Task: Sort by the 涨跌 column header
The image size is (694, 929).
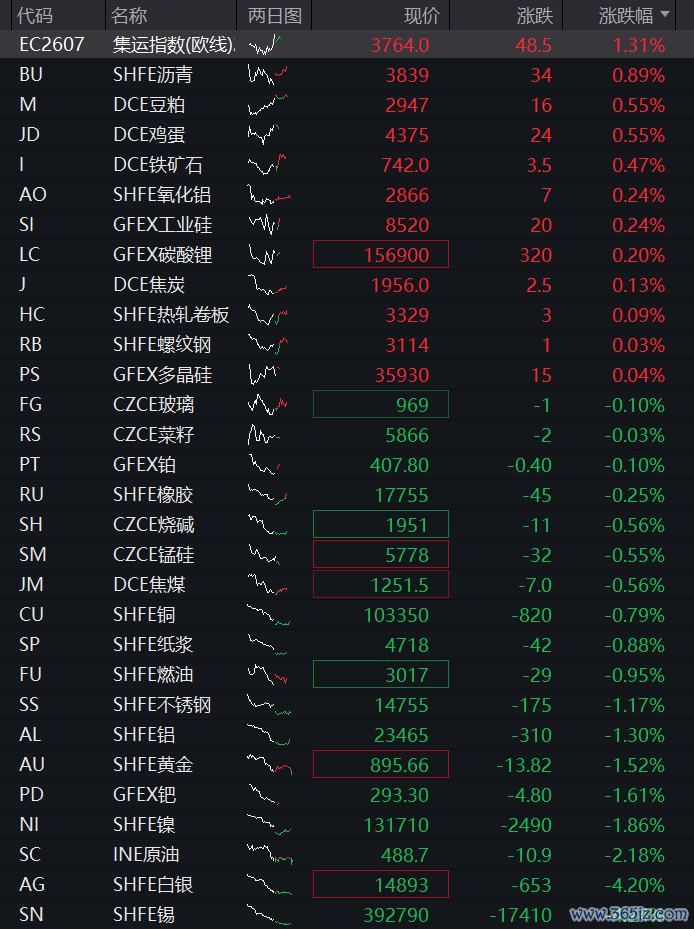Action: 535,15
